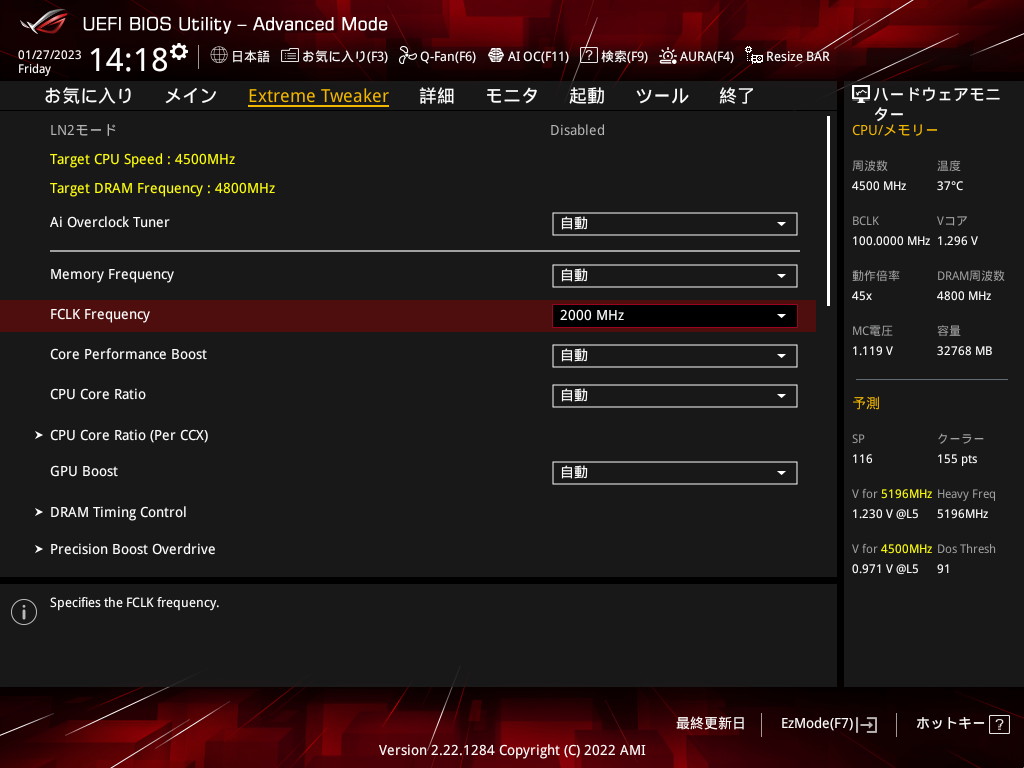Click the 1.119 V MC電圧 value
This screenshot has height=768, width=1024.
tap(872, 351)
